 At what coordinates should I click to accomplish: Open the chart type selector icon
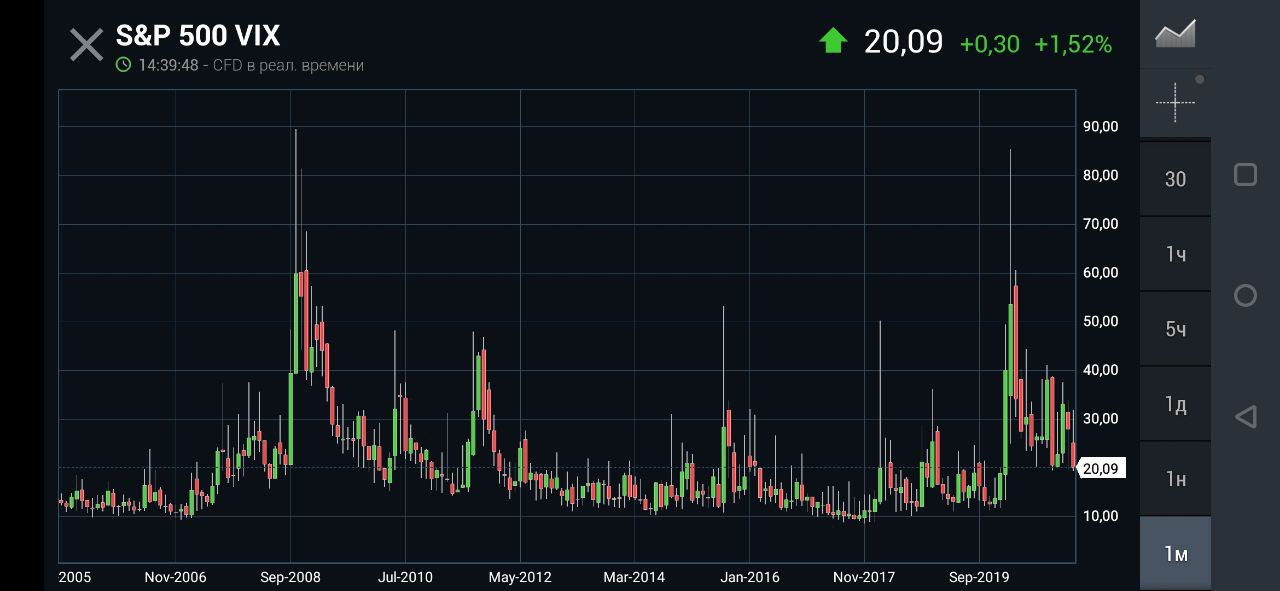point(1175,35)
